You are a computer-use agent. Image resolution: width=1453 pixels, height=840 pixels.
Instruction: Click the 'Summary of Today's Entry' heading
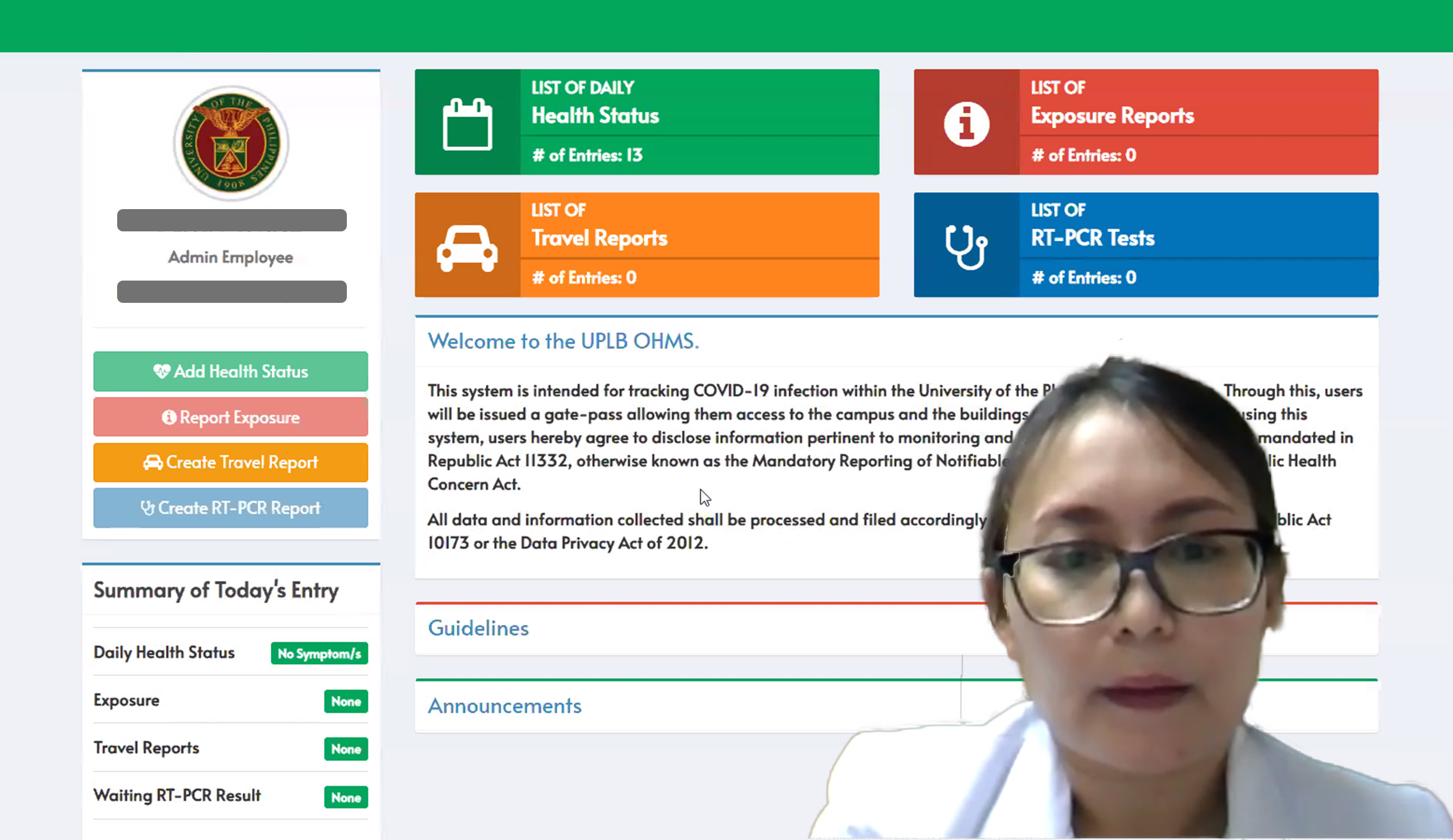point(216,590)
